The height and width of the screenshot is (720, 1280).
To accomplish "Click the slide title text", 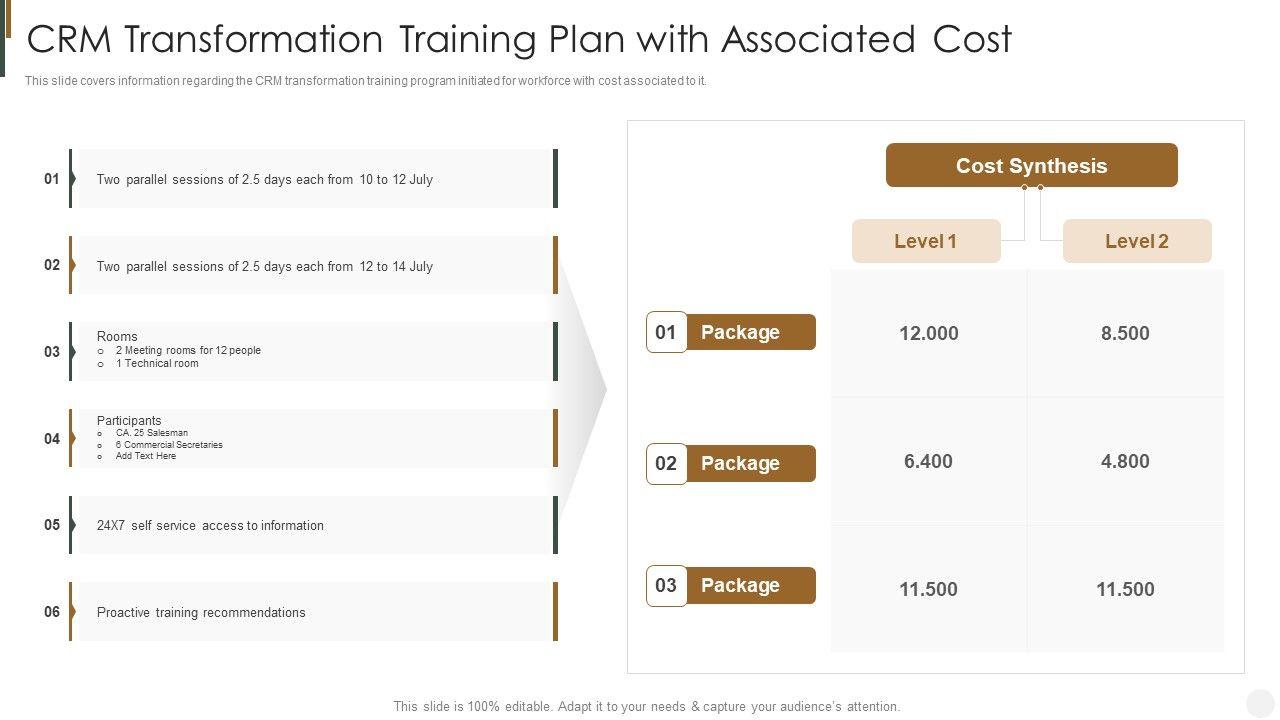I will point(519,39).
